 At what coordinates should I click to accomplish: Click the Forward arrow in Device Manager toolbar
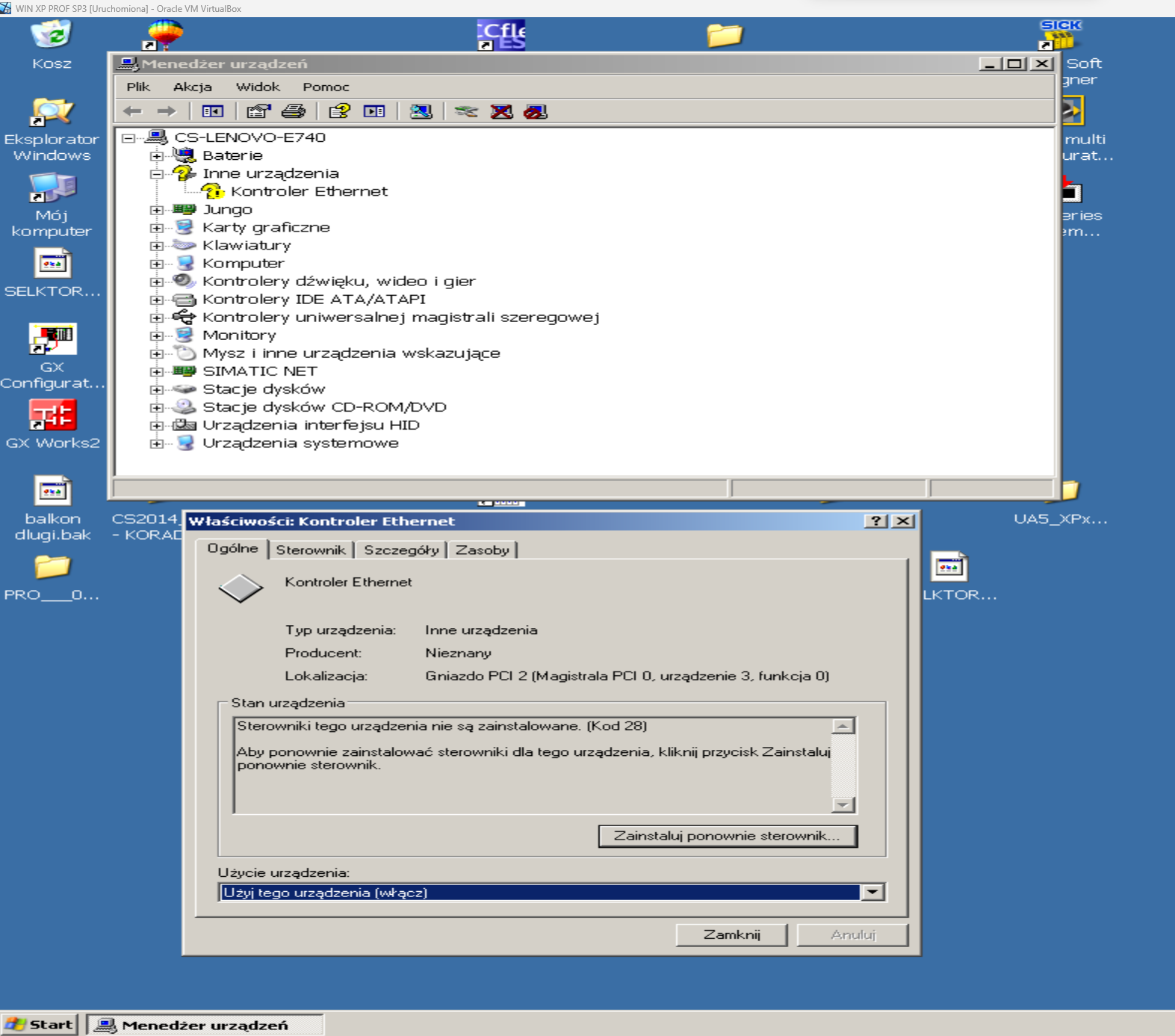(x=166, y=111)
